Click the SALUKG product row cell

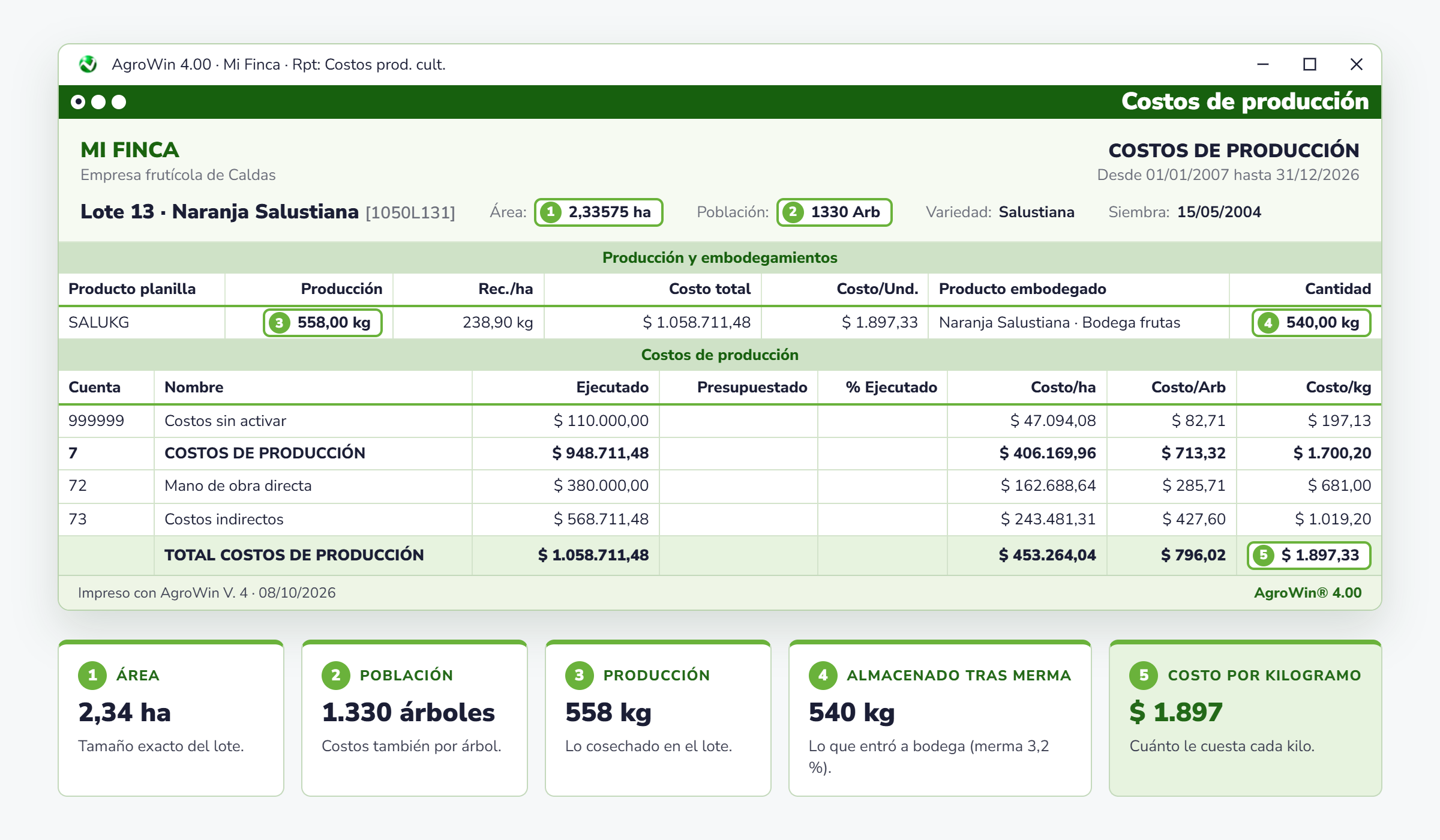142,323
